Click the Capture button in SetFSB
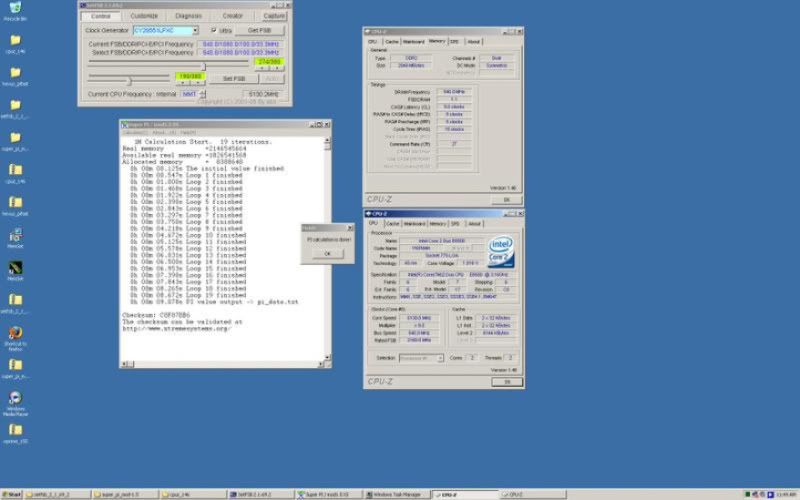The width and height of the screenshot is (800, 500). click(x=274, y=16)
